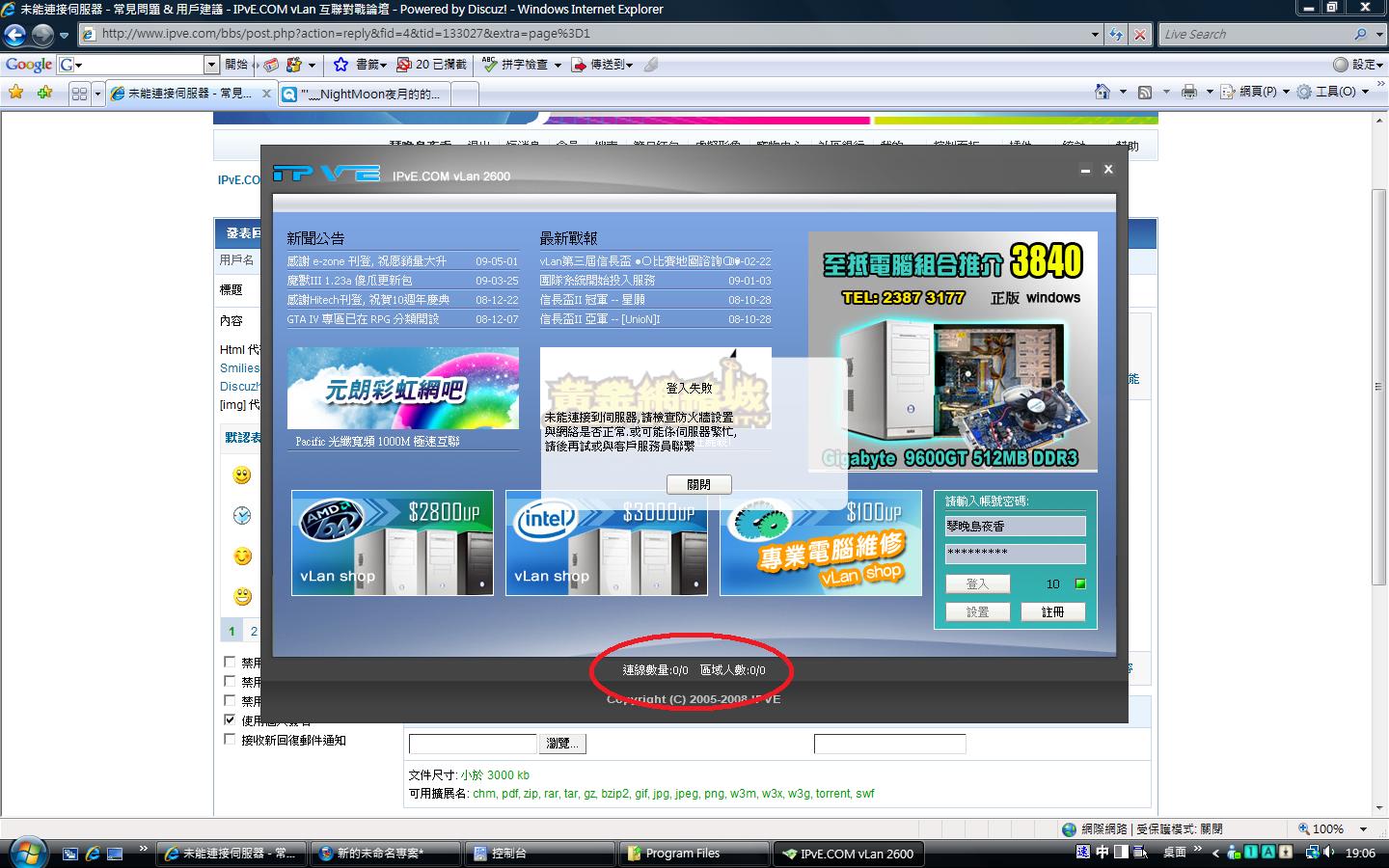The image size is (1389, 868).
Task: Select the 未能連接伺服器 browser tab
Action: [x=188, y=94]
